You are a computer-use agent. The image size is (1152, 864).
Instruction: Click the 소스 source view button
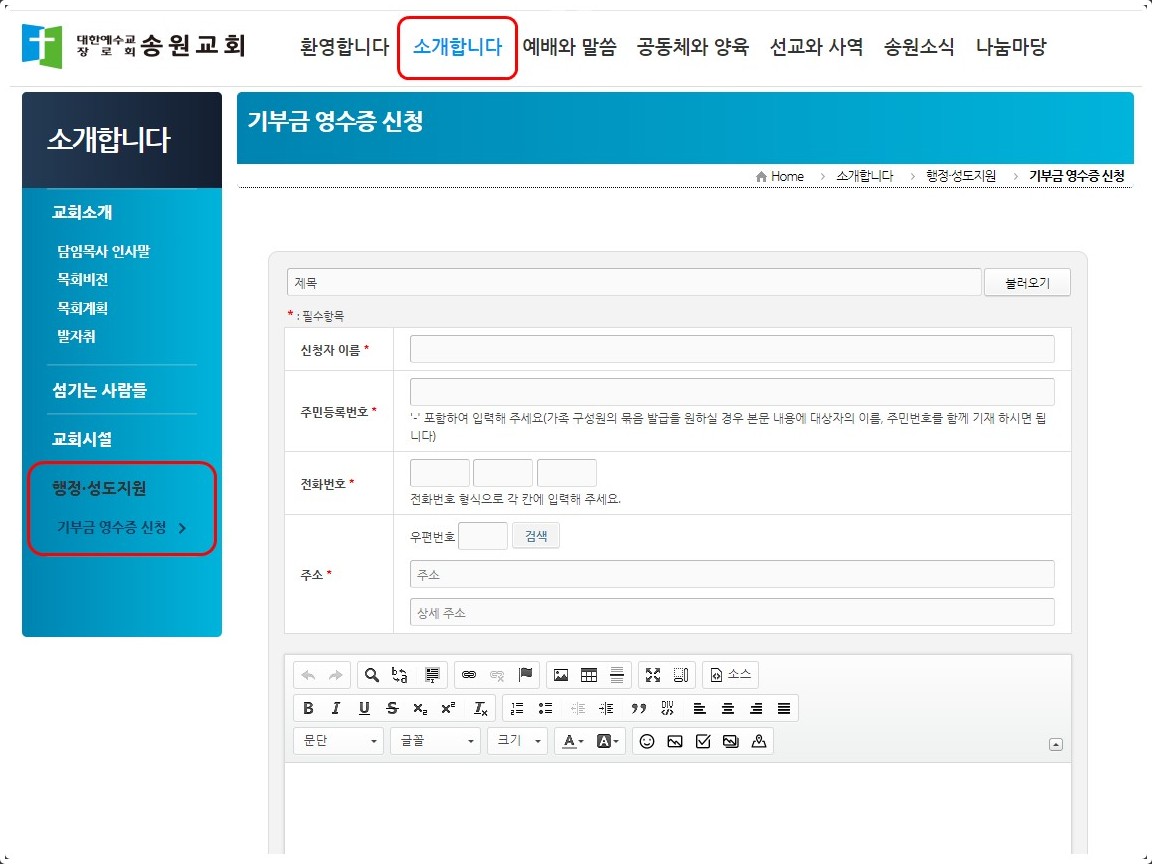point(731,674)
